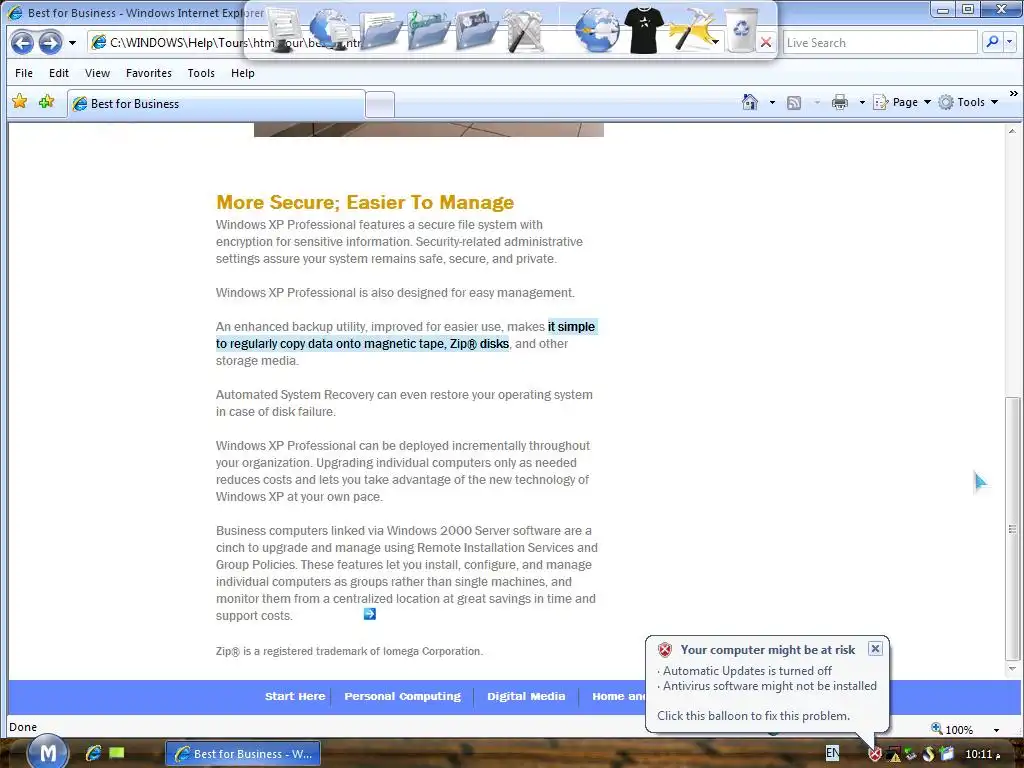Open the music folder dock icon

(x=428, y=30)
